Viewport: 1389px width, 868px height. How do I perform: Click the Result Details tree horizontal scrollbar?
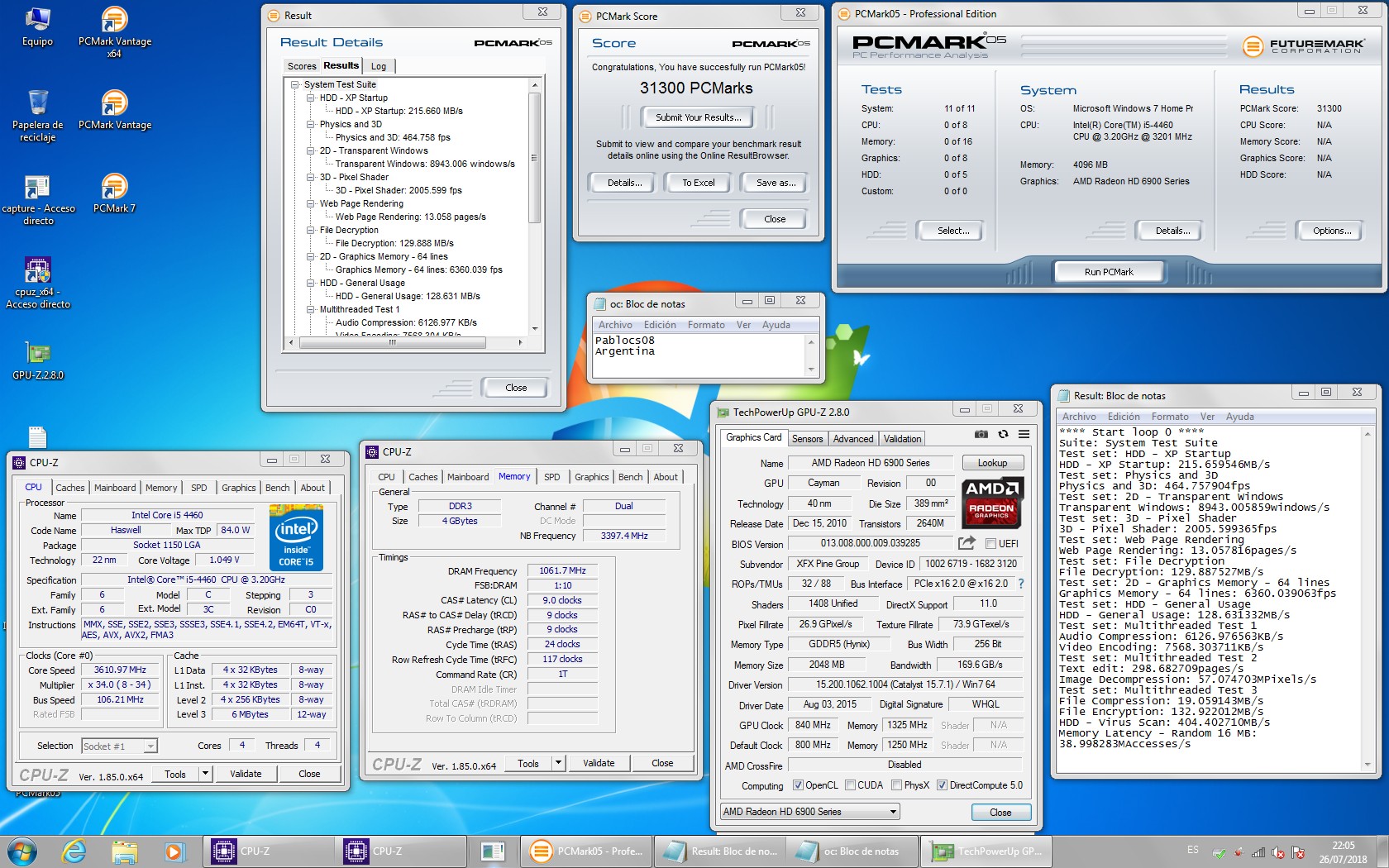click(404, 342)
